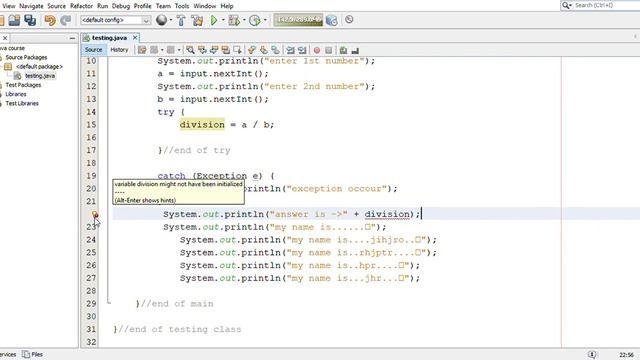The width and height of the screenshot is (640, 360).
Task: Click the notifications icon in status bar
Action: (592, 354)
